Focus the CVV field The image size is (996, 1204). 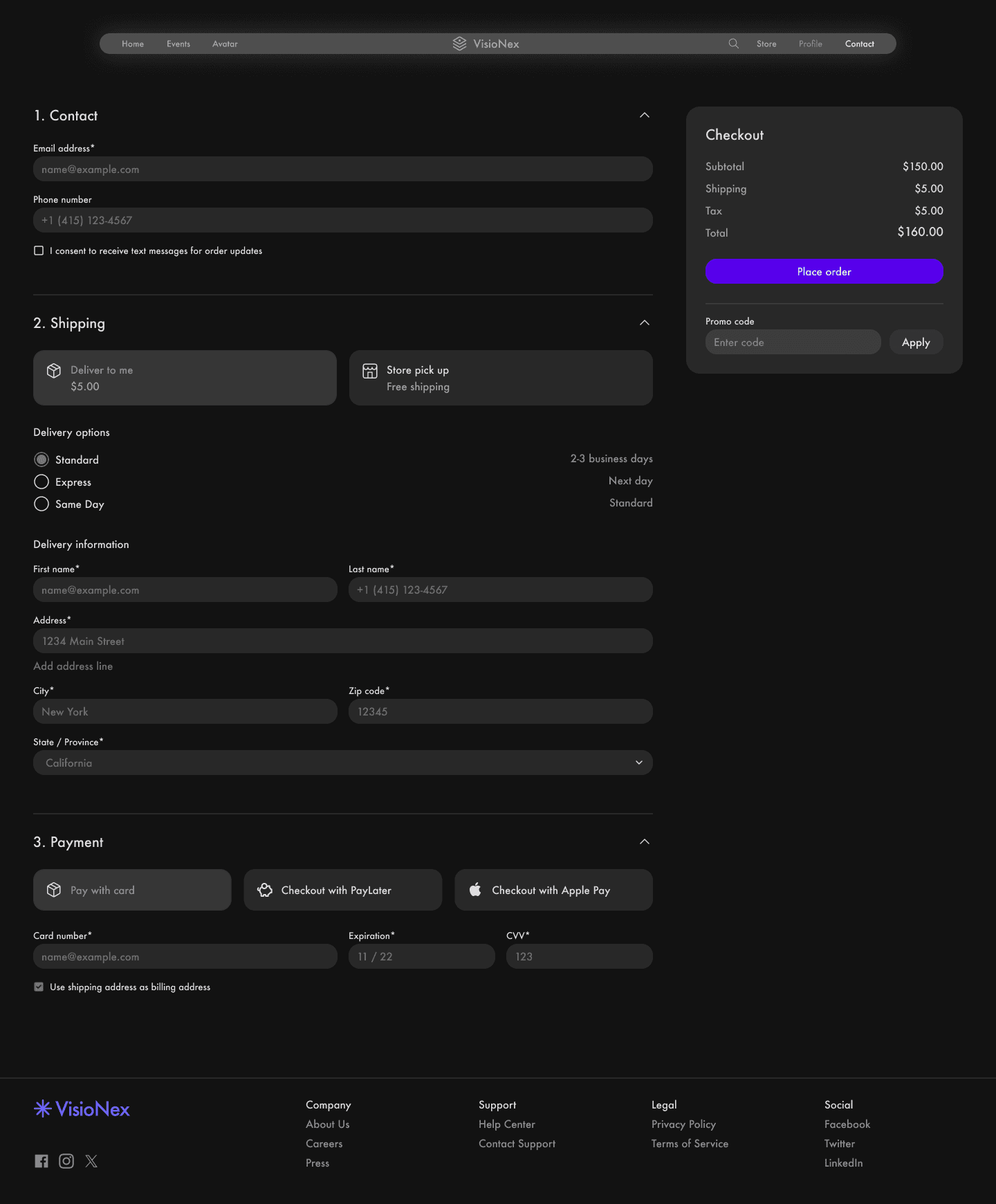580,956
